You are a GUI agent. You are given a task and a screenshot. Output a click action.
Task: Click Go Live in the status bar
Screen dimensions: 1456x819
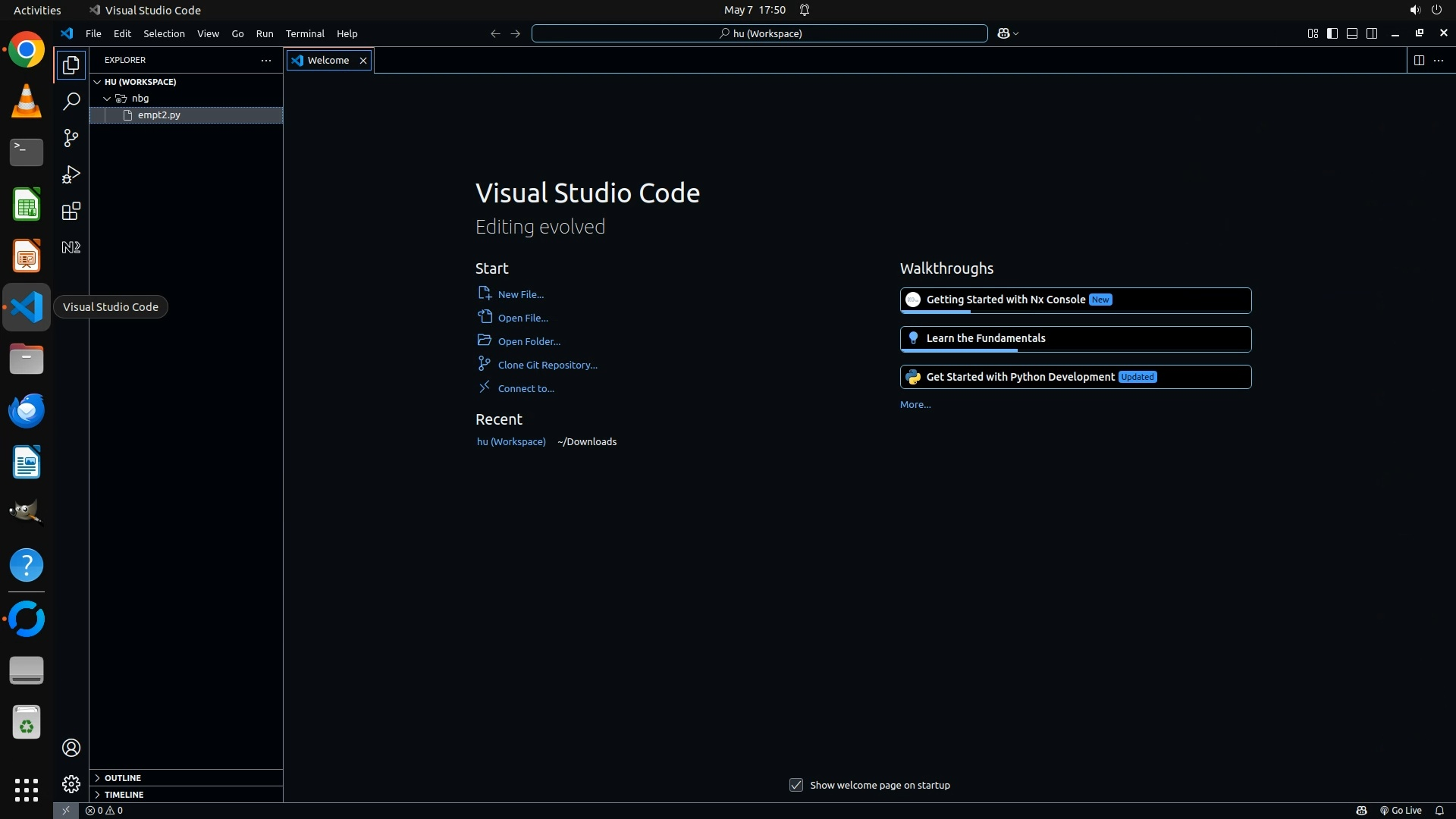click(x=1401, y=810)
